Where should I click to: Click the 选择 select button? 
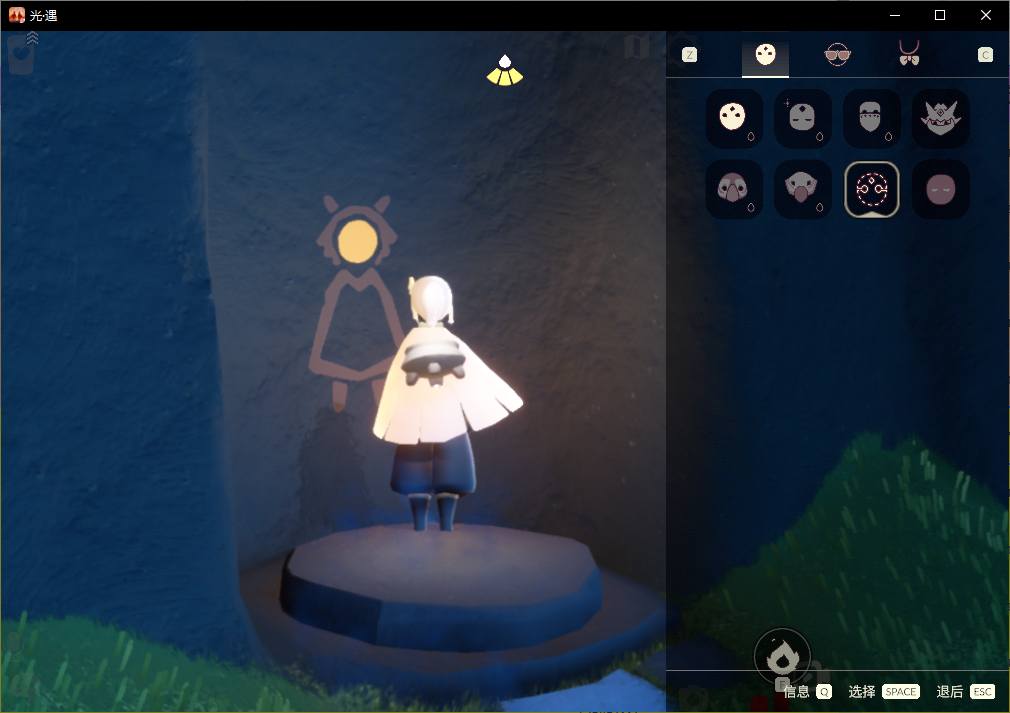click(x=884, y=691)
